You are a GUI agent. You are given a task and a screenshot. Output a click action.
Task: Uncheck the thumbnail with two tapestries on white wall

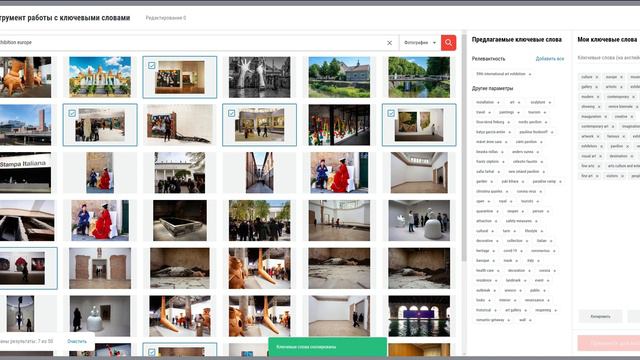[391, 113]
